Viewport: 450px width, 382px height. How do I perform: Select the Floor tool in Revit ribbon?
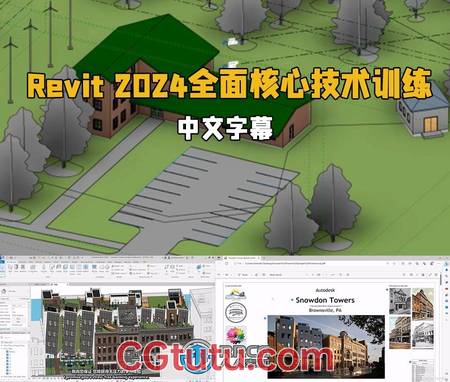point(65,268)
